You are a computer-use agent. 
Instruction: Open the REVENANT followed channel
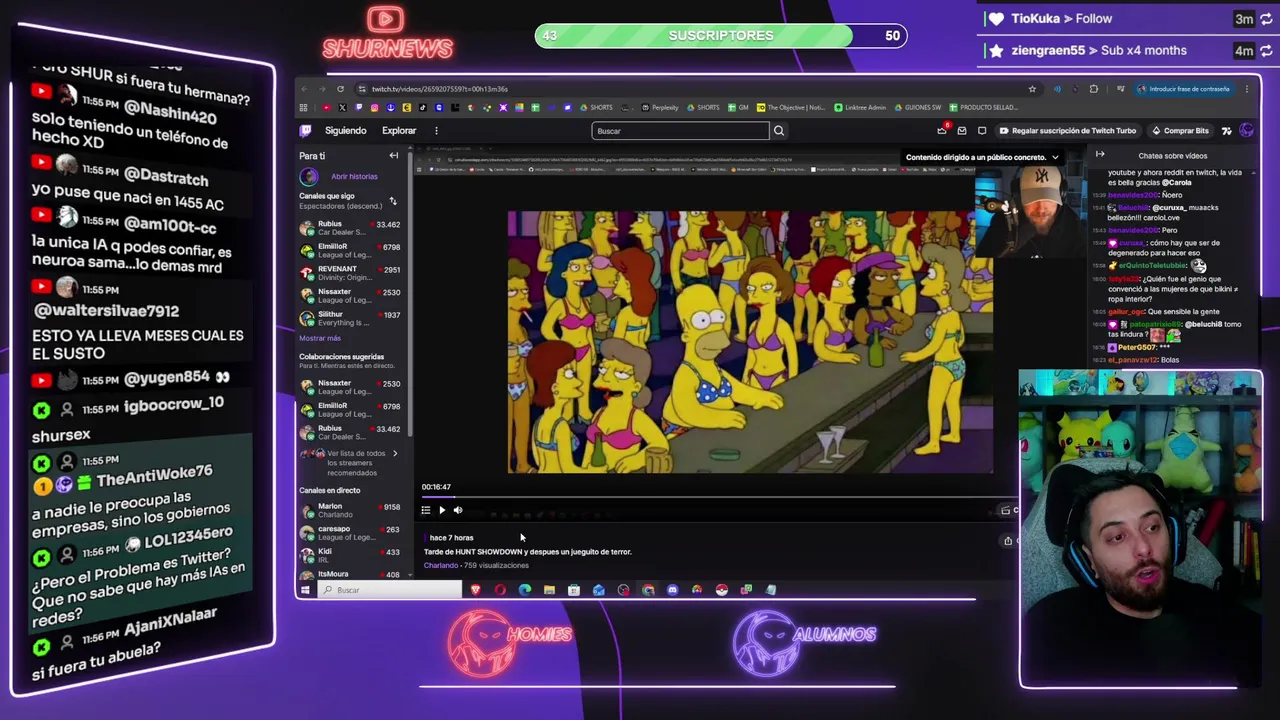pos(350,273)
